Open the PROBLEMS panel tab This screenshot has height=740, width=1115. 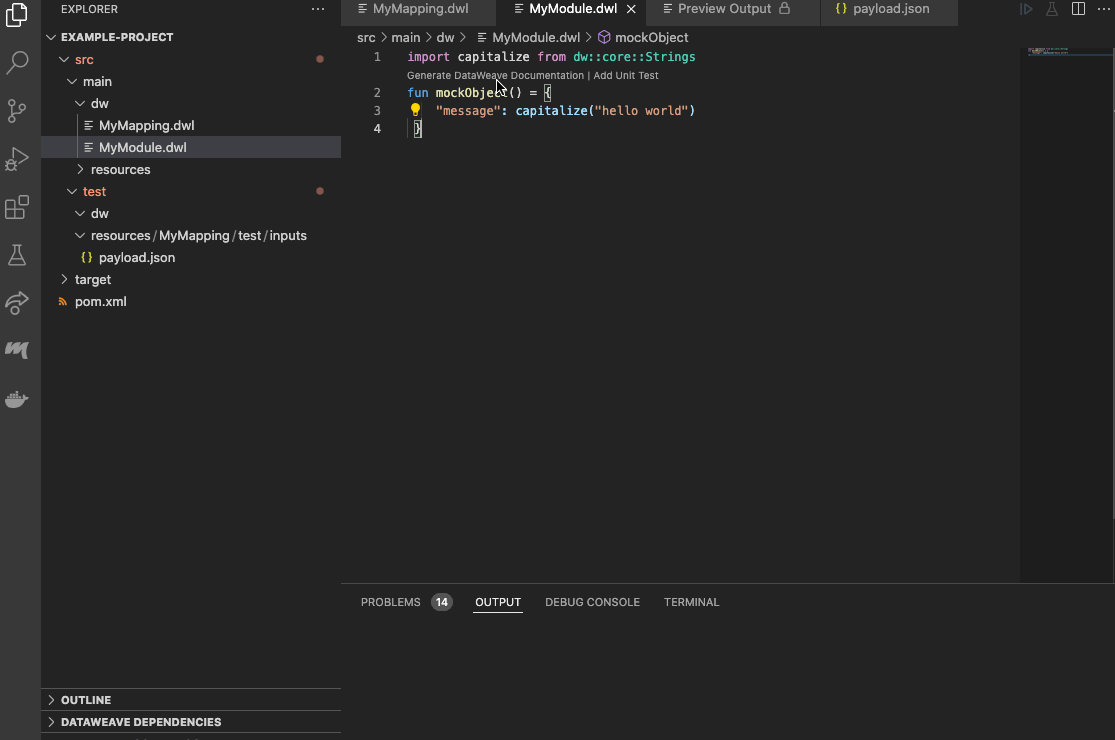point(390,602)
